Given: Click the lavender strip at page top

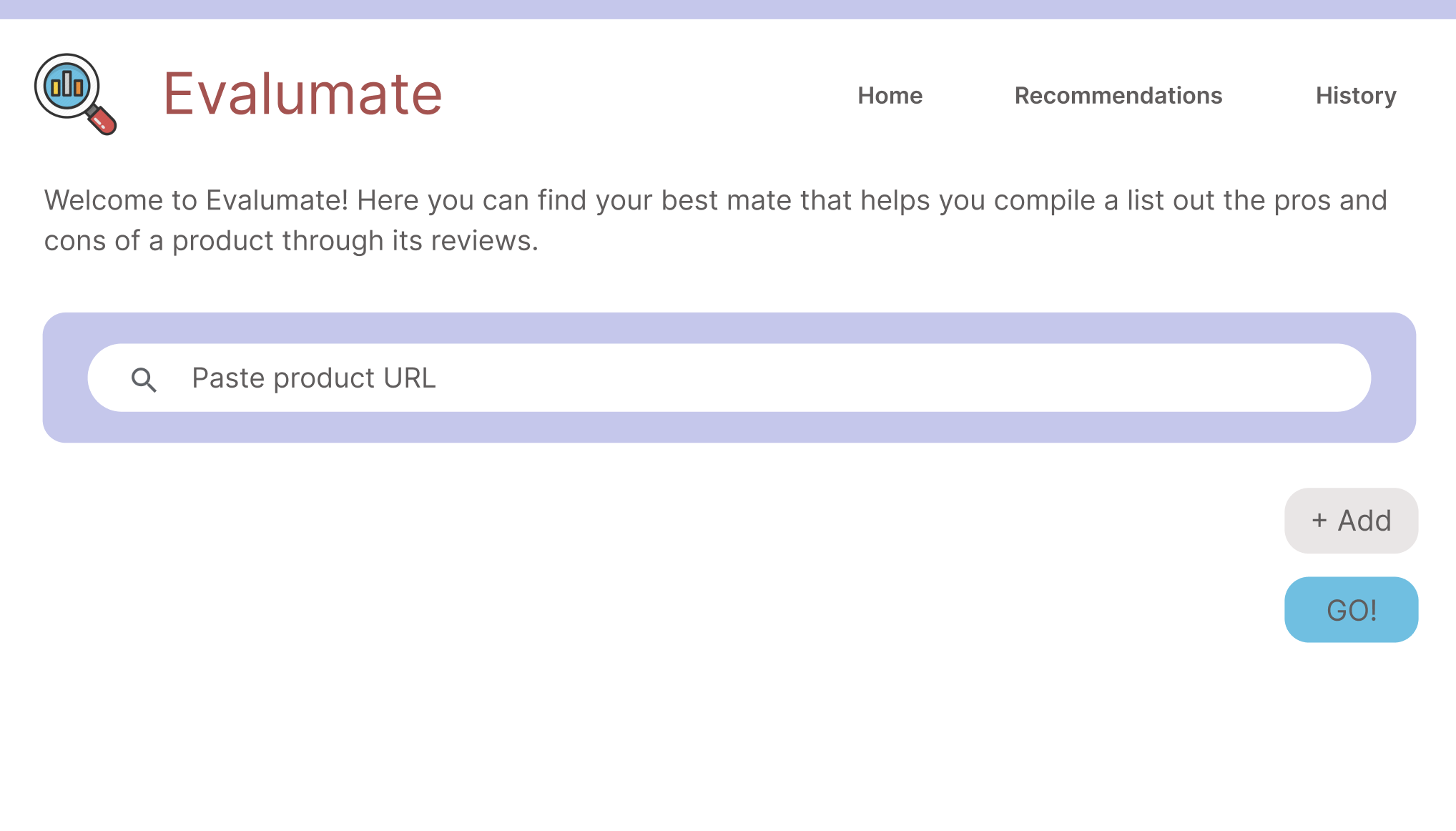Looking at the screenshot, I should tap(728, 9).
